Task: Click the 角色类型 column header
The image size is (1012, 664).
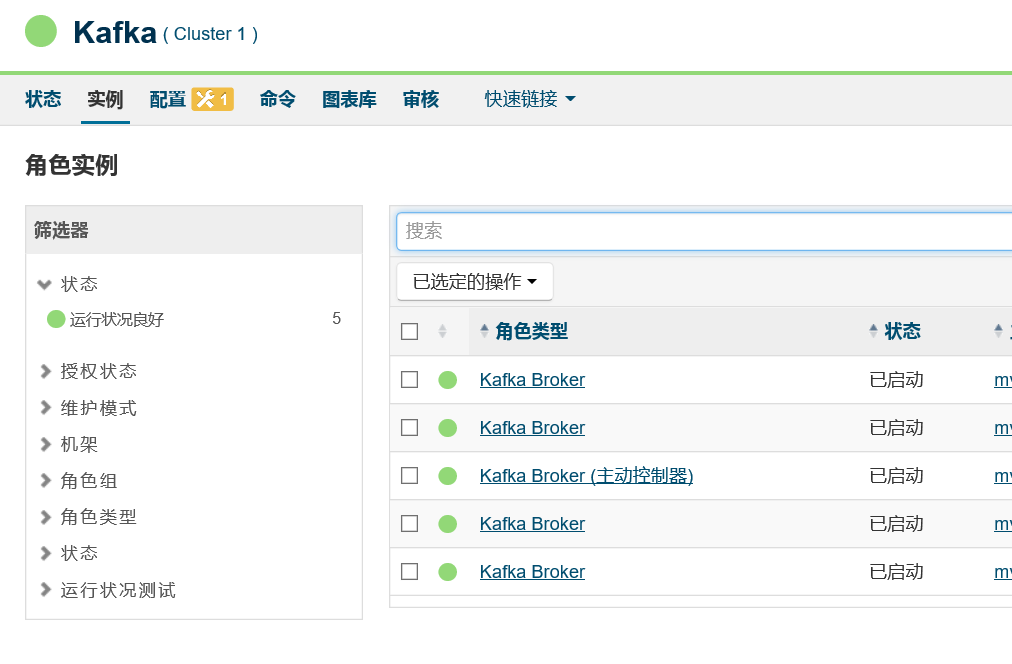Action: (531, 331)
